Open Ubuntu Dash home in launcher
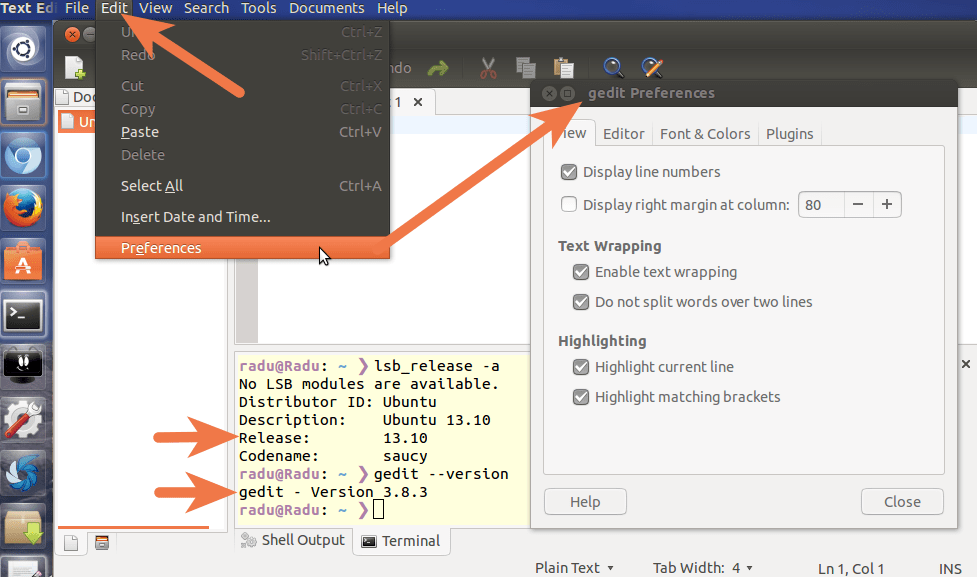Screen dimensions: 977x577 [24, 49]
